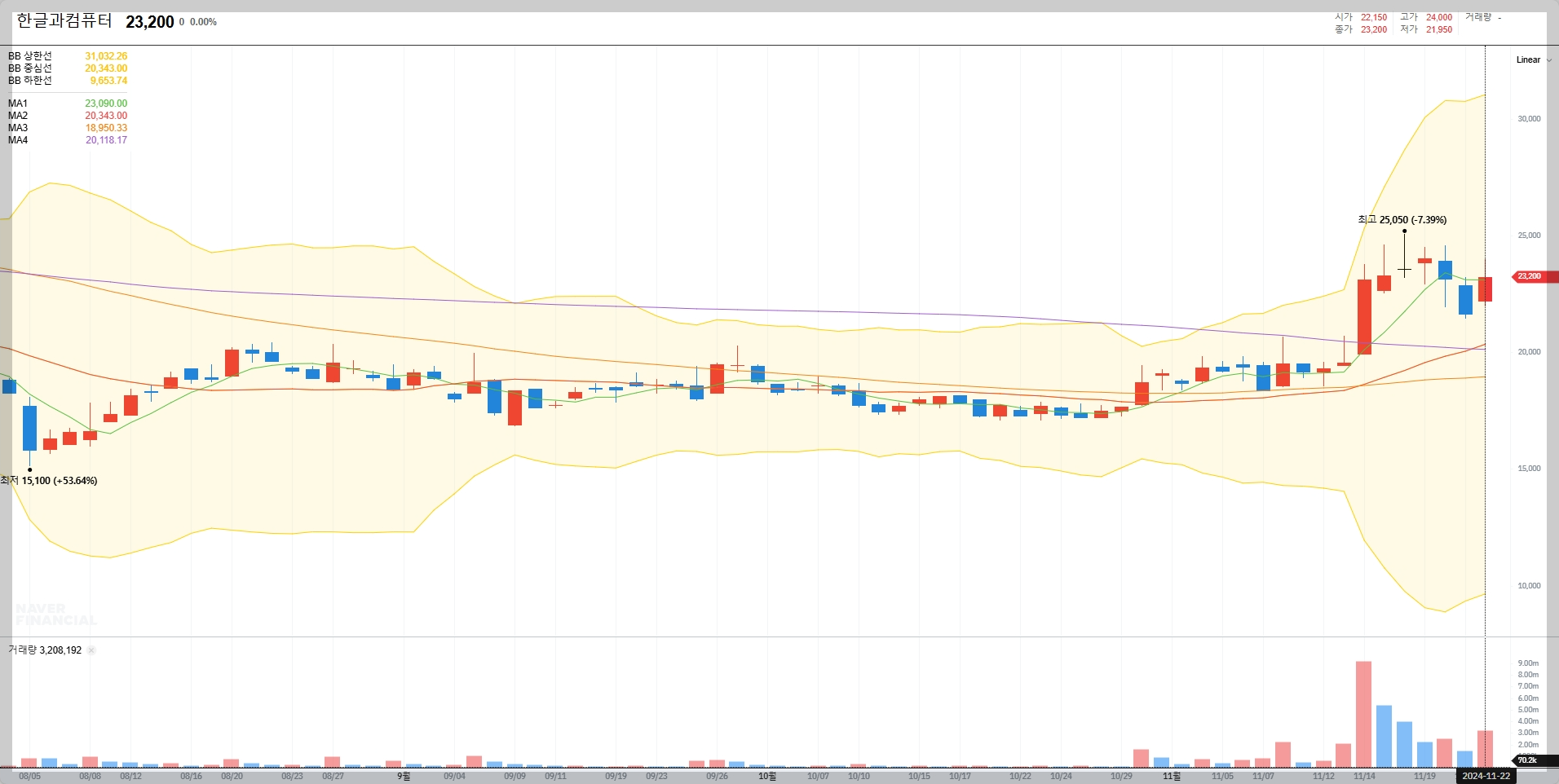This screenshot has width=1559, height=784.
Task: Click the 10월 month axis label
Action: (767, 777)
